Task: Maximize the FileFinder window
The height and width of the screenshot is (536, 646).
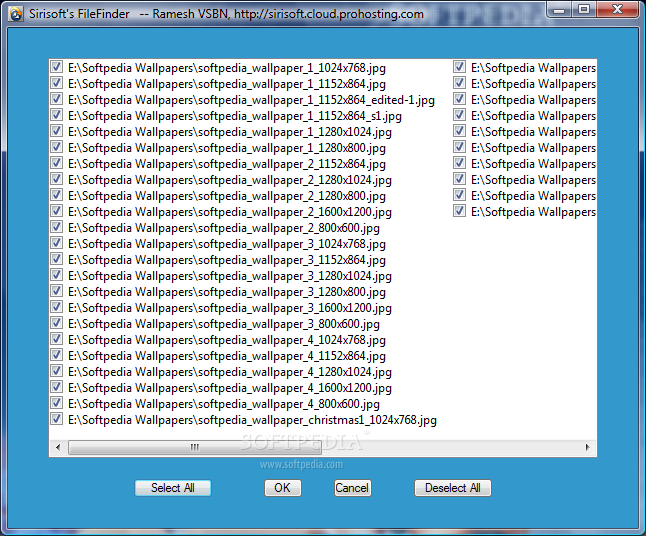Action: 584,9
